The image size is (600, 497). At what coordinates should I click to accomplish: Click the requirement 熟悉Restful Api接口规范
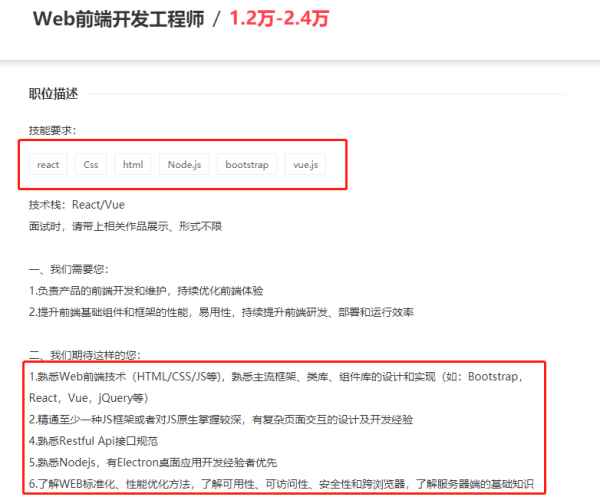[x=94, y=441]
